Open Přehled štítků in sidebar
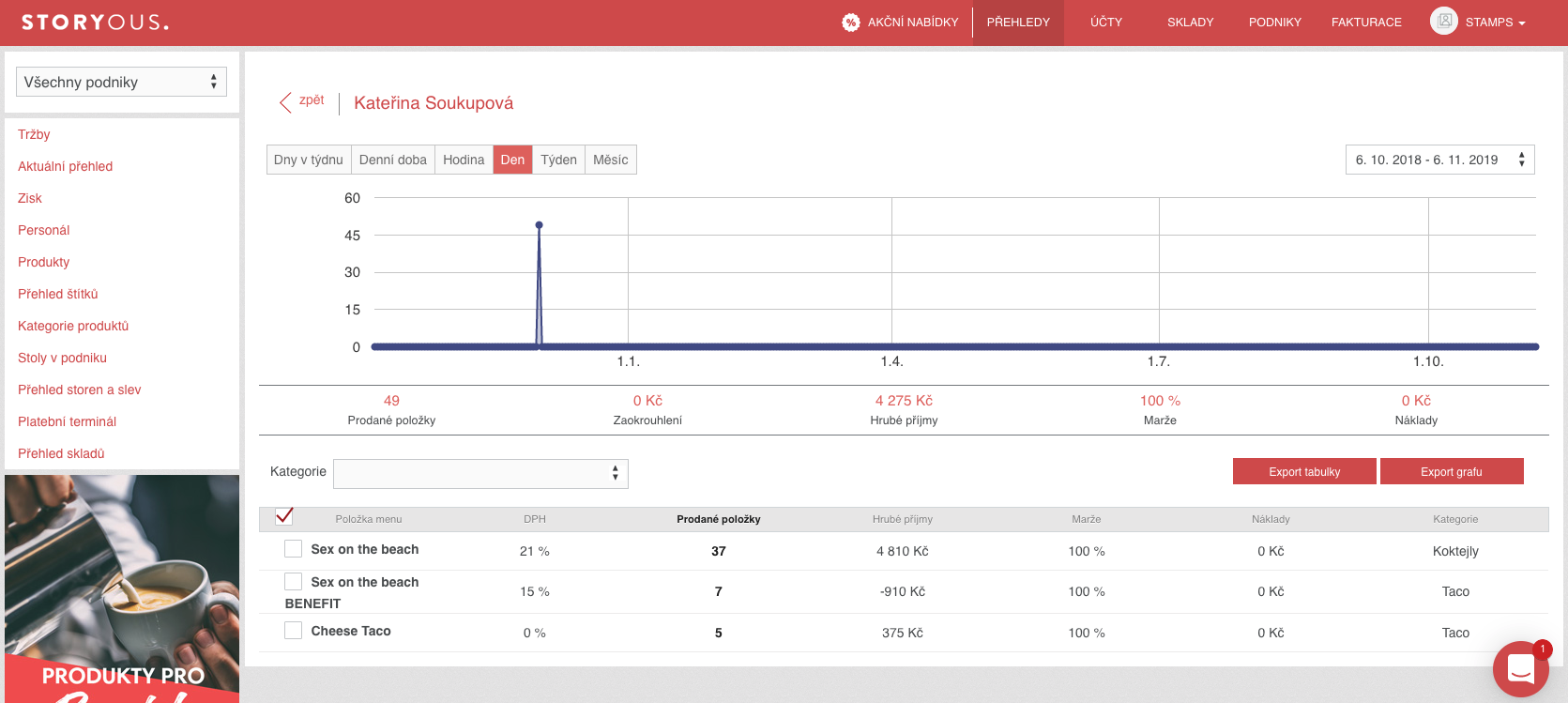 coord(58,294)
